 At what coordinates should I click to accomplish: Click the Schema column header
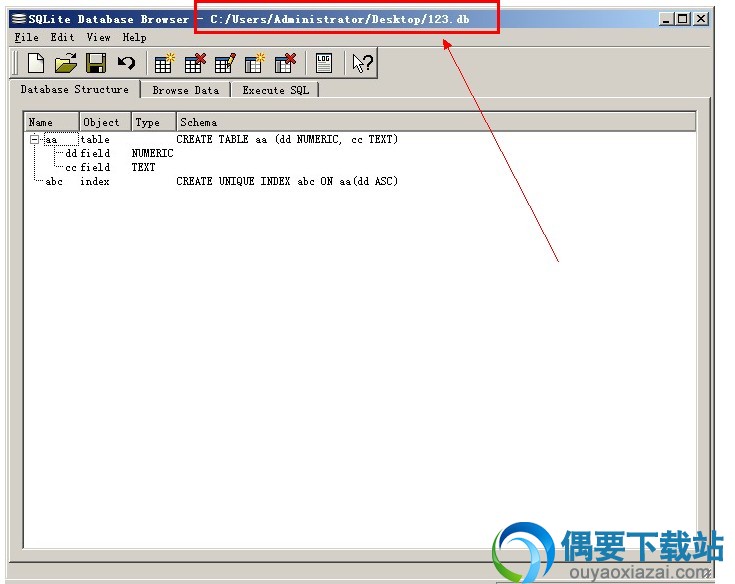click(x=436, y=122)
